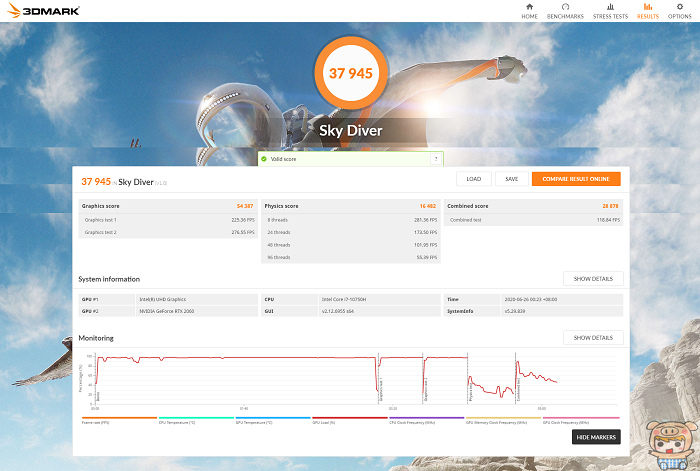Select the 48 threads row
The height and width of the screenshot is (471, 700).
[351, 245]
